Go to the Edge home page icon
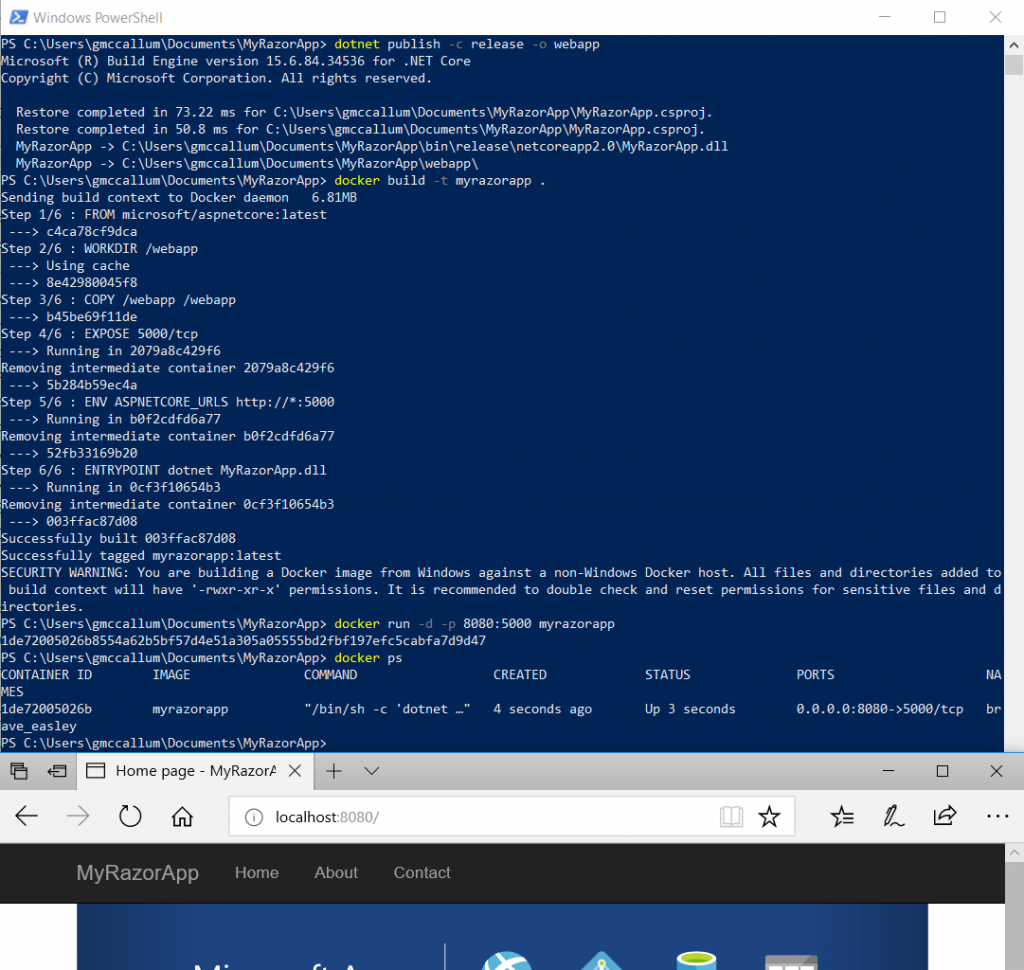Viewport: 1024px width, 970px height. click(x=182, y=816)
